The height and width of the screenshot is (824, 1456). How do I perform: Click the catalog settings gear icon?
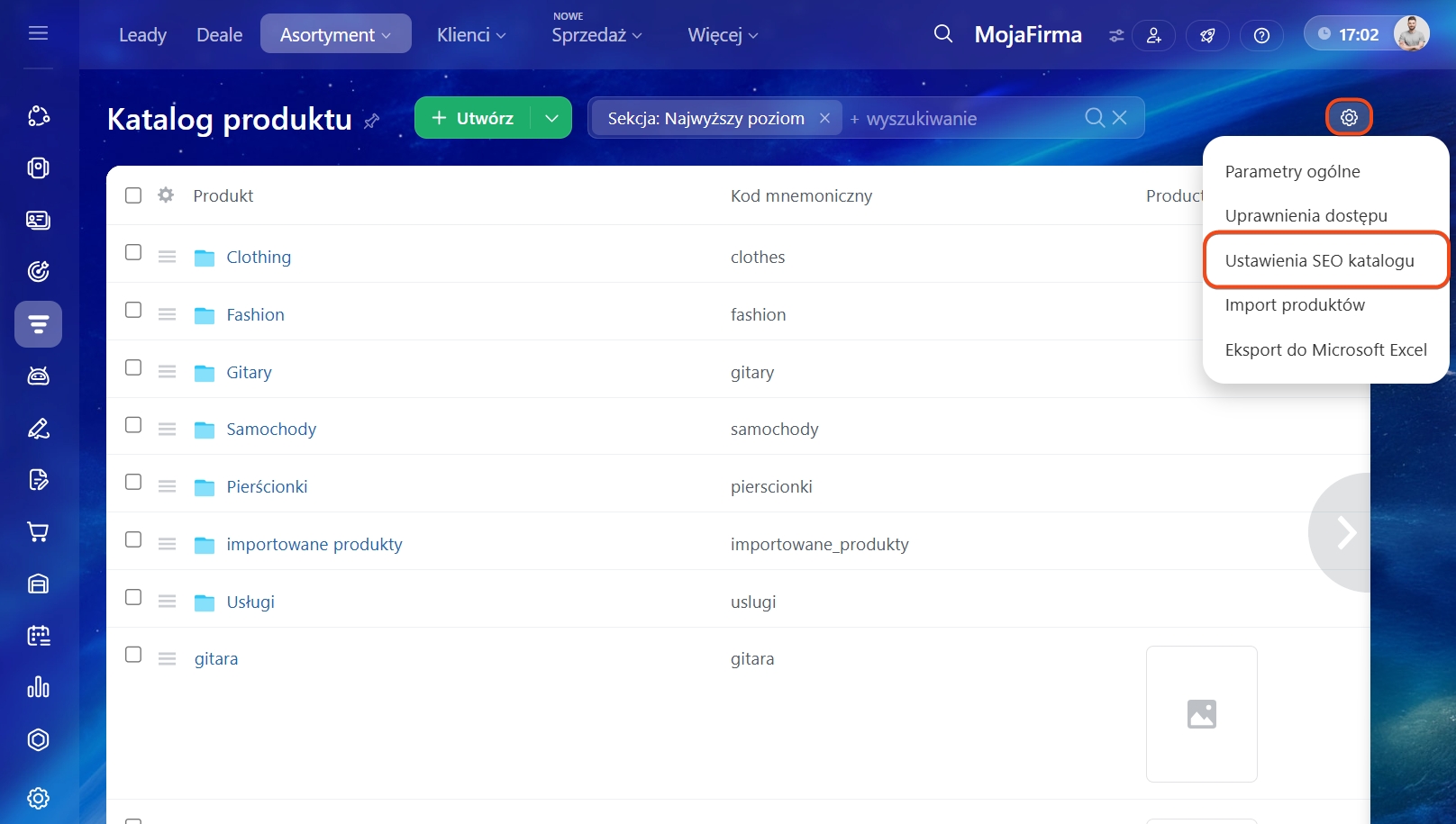click(x=1348, y=117)
